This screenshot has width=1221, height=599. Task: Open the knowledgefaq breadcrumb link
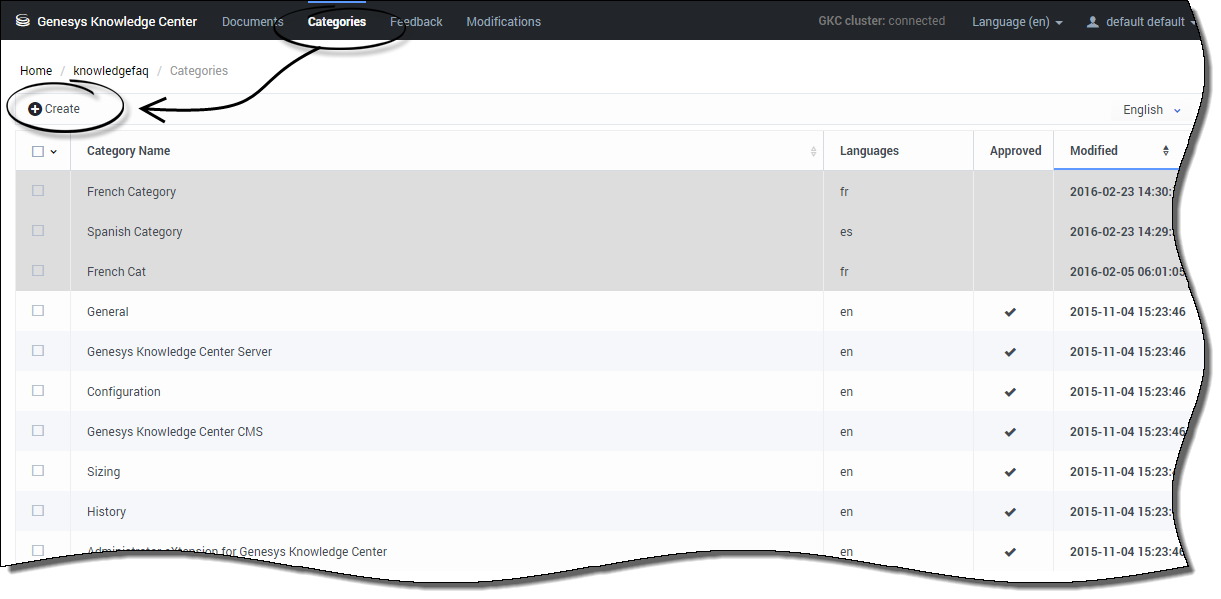pos(110,71)
